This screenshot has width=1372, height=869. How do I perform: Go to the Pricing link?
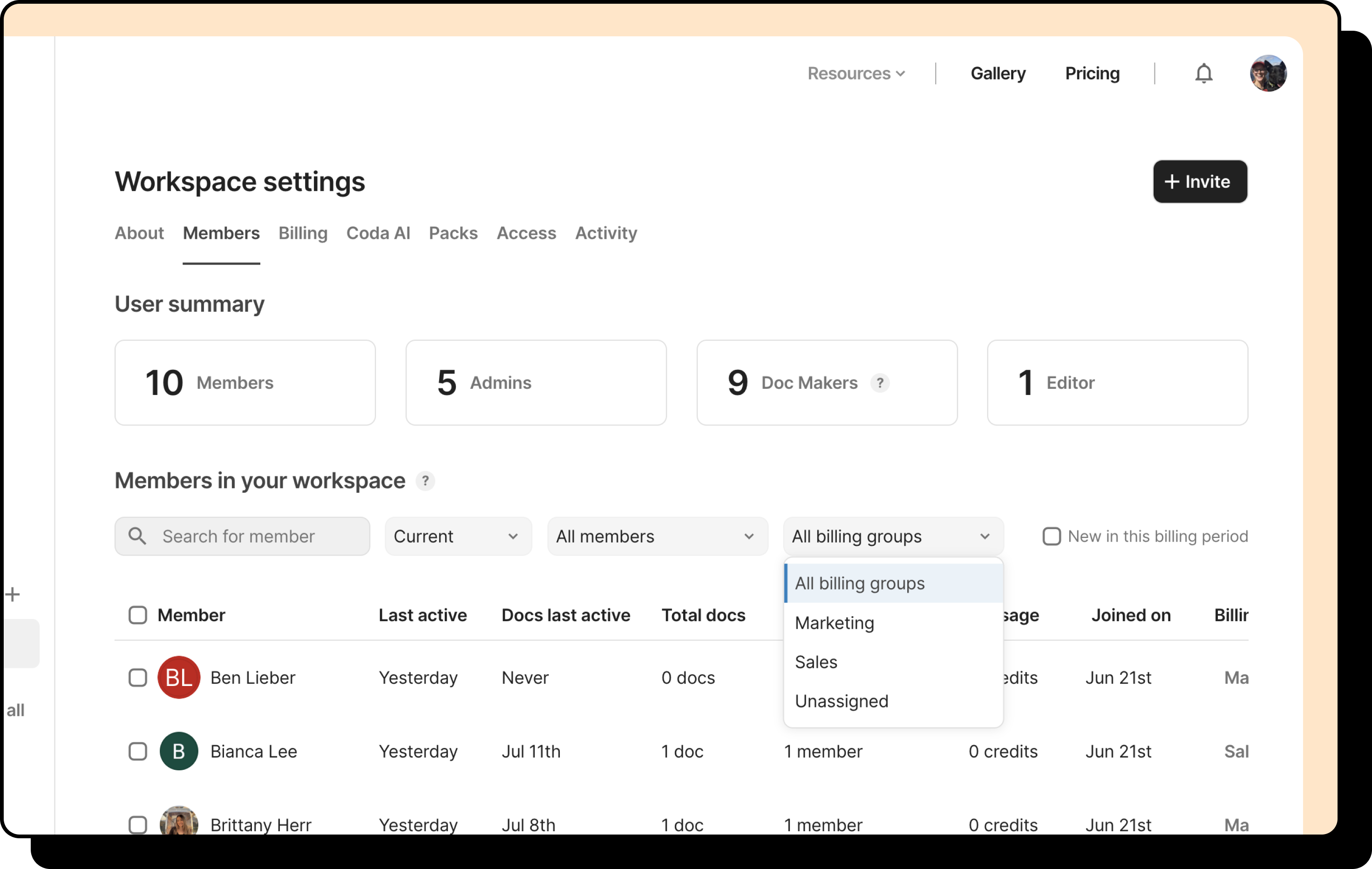click(x=1092, y=74)
